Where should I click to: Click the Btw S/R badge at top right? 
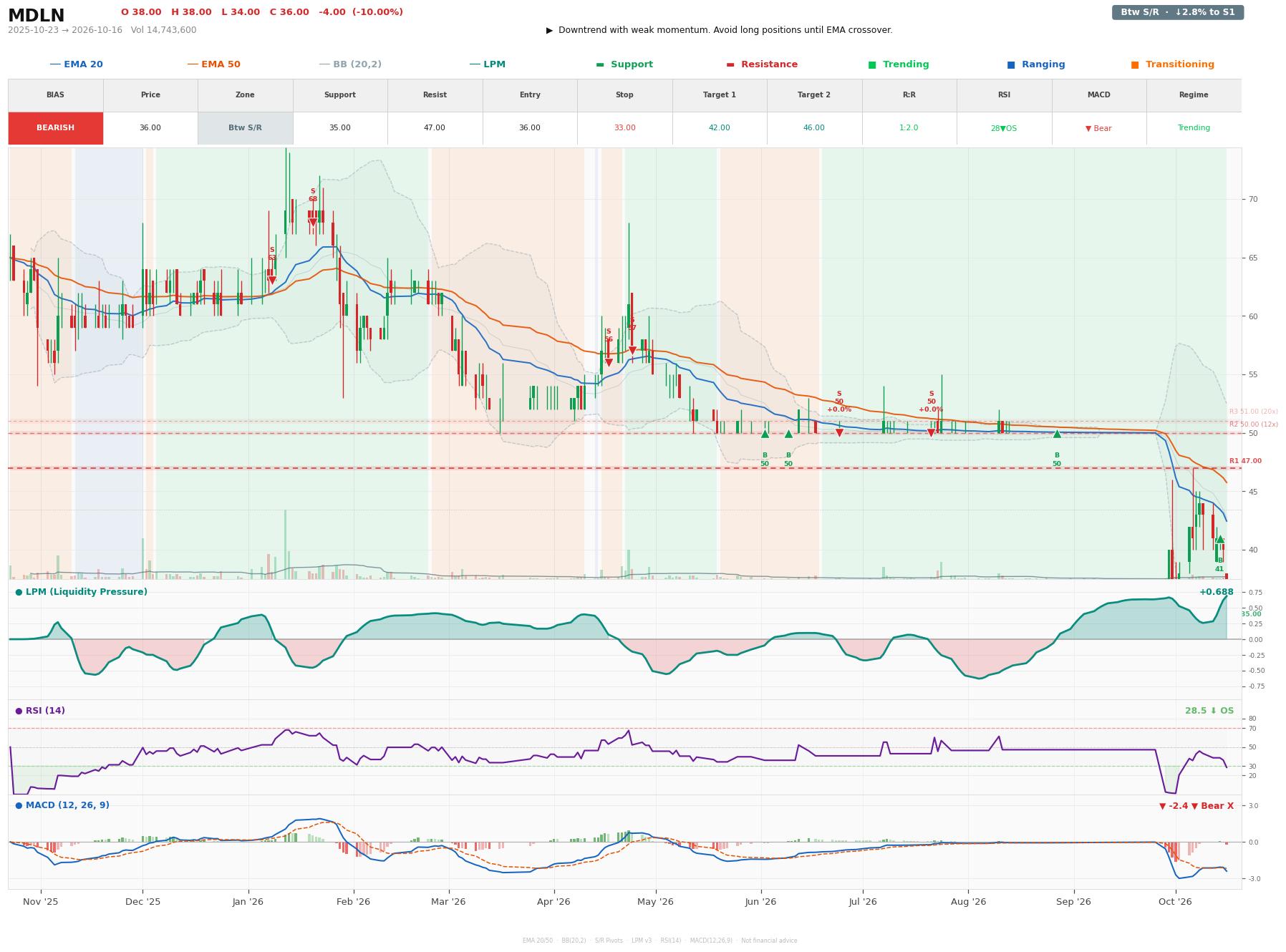click(x=1177, y=12)
